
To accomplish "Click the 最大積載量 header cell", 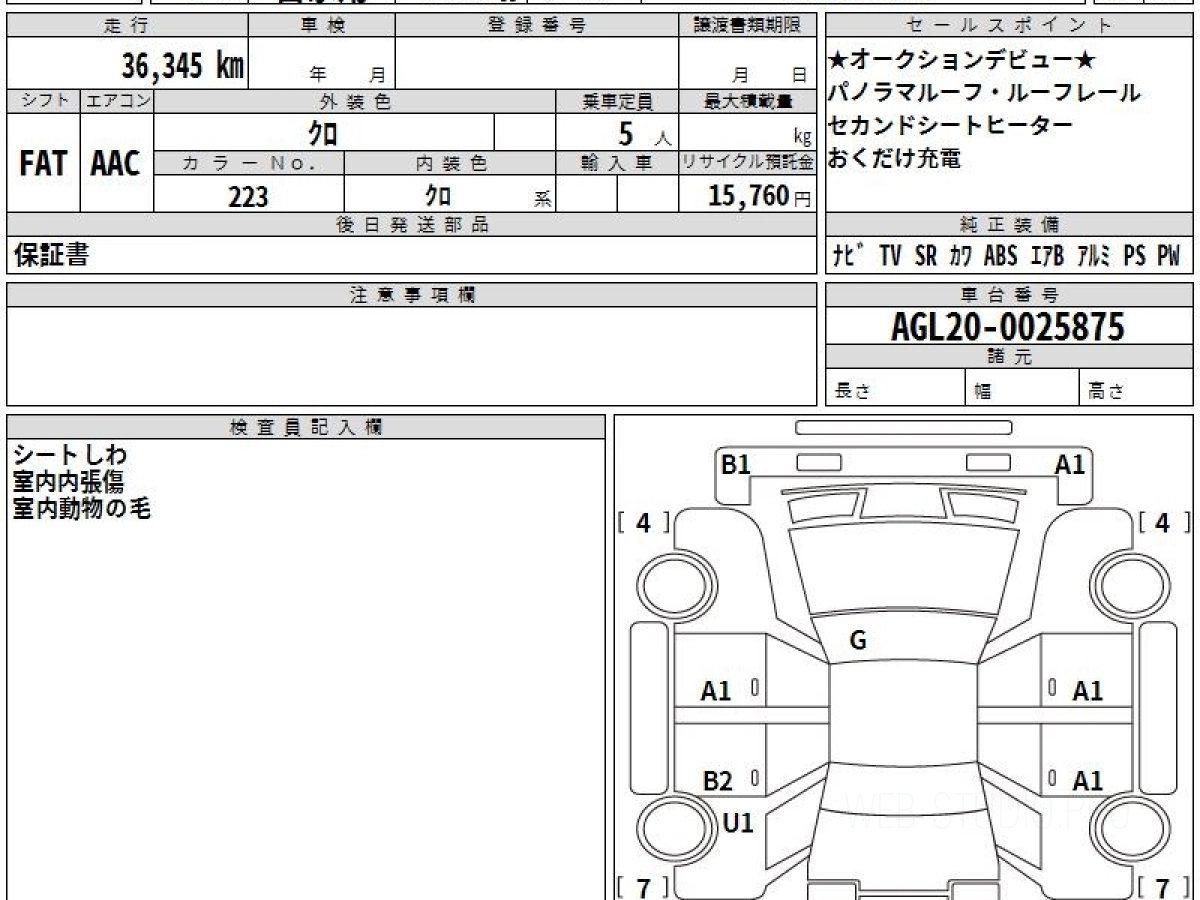I will tap(748, 101).
